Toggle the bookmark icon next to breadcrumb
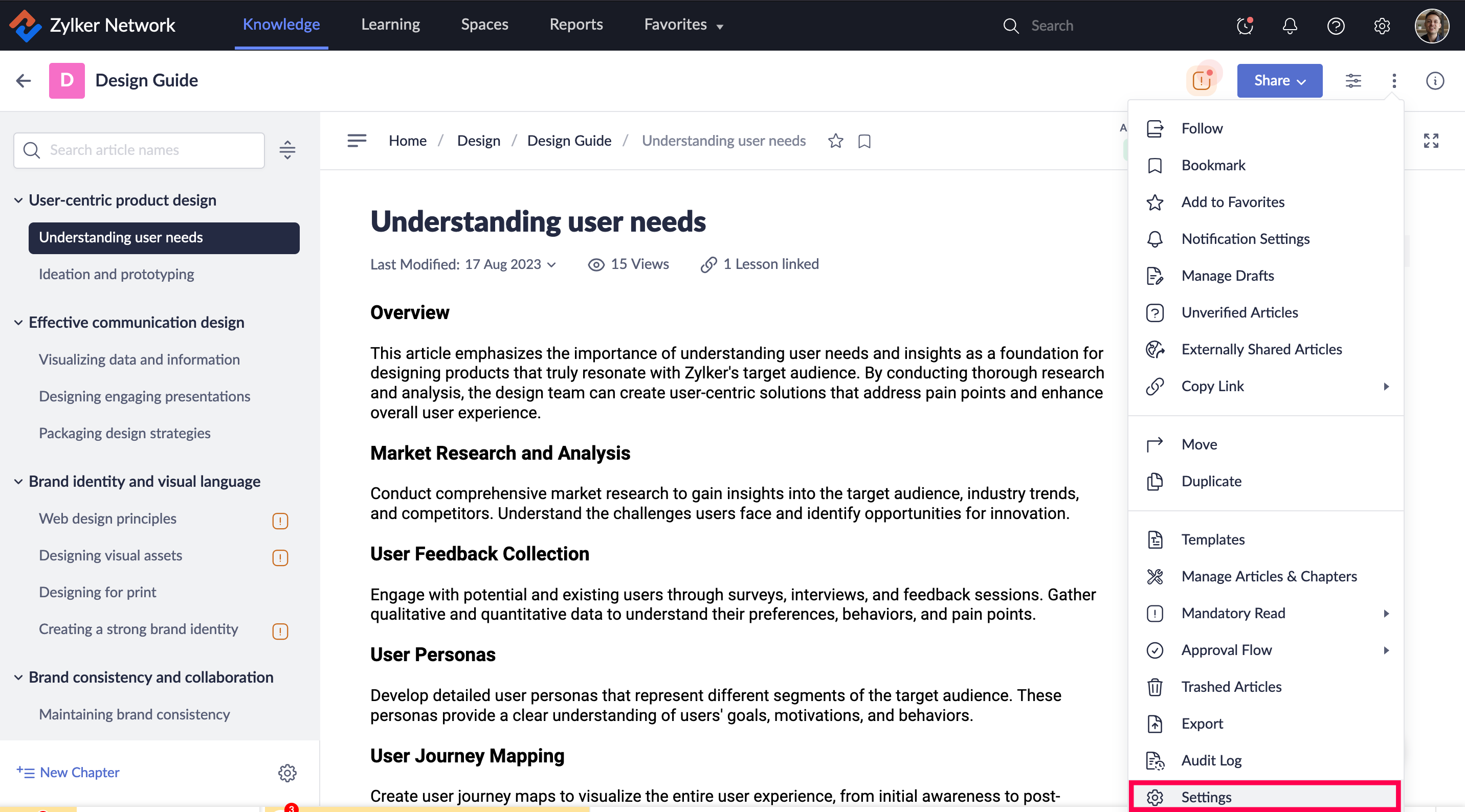This screenshot has height=812, width=1465. point(864,141)
